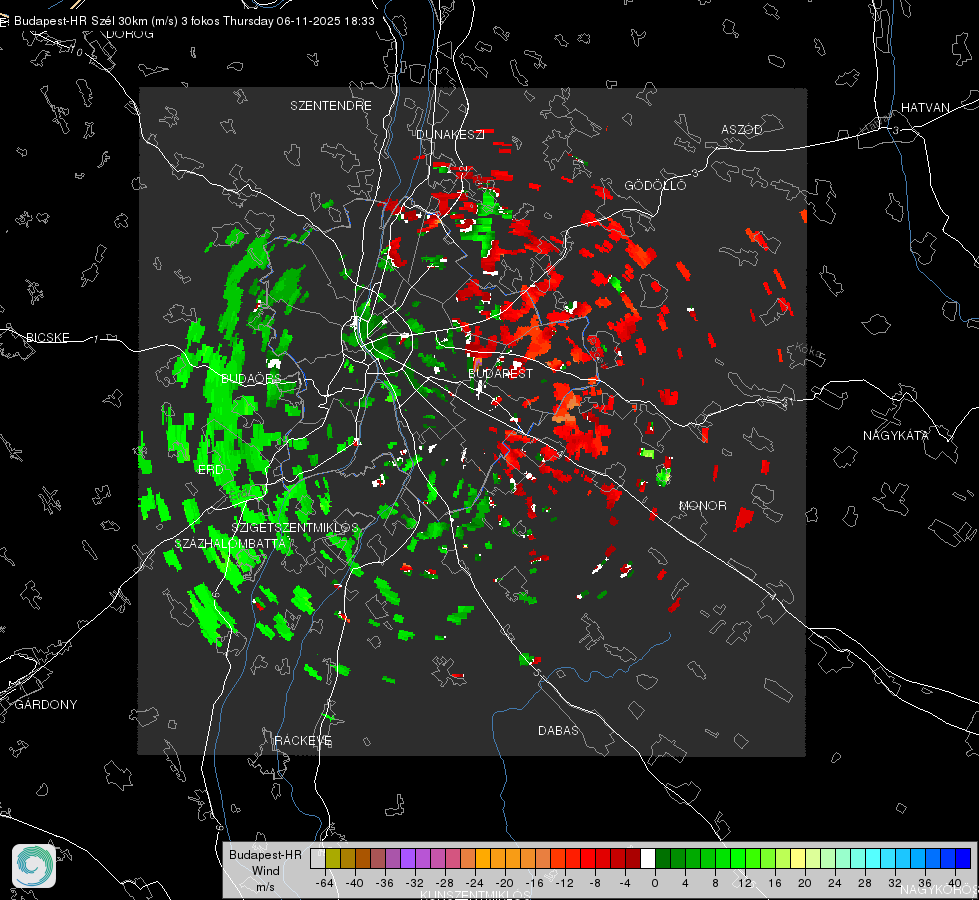Click the -64 value on the legend scale
Image resolution: width=979 pixels, height=900 pixels.
[x=325, y=883]
